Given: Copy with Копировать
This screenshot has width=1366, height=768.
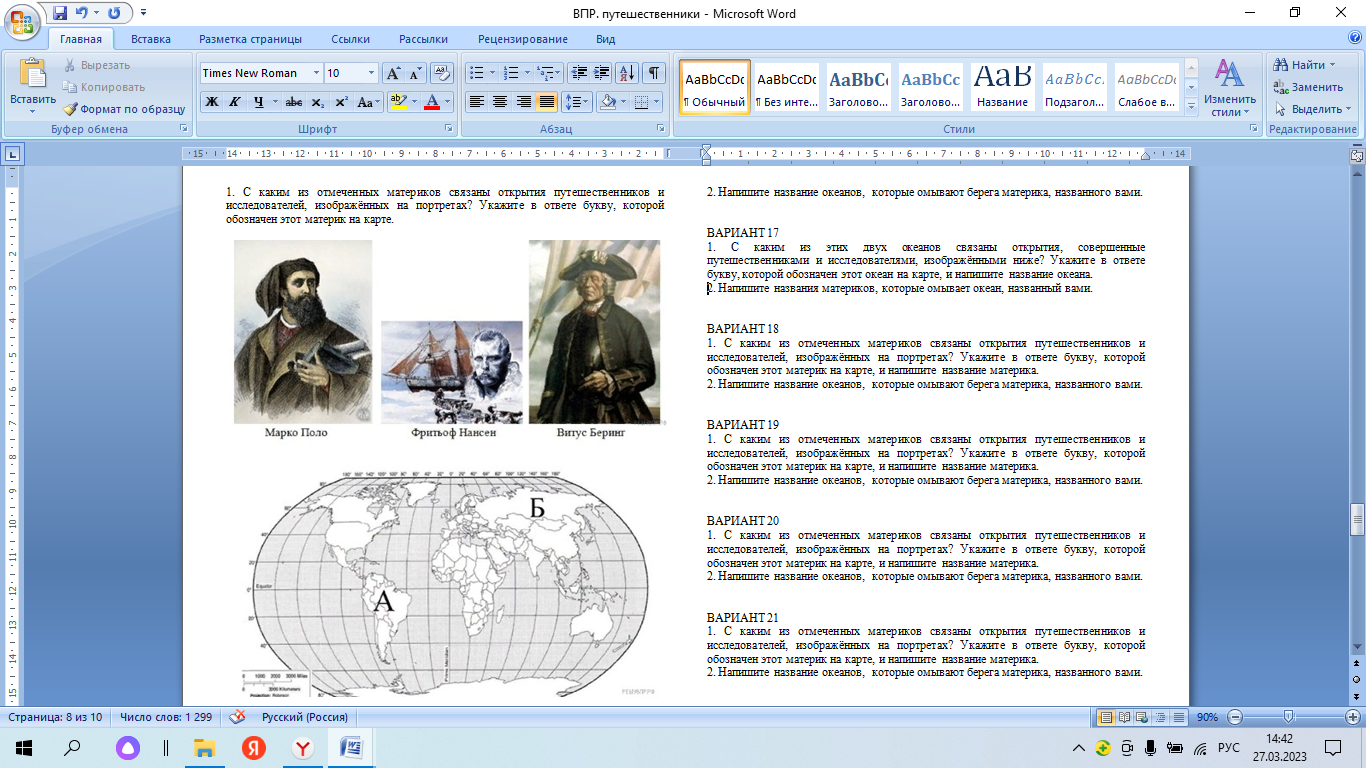Looking at the screenshot, I should tap(103, 87).
